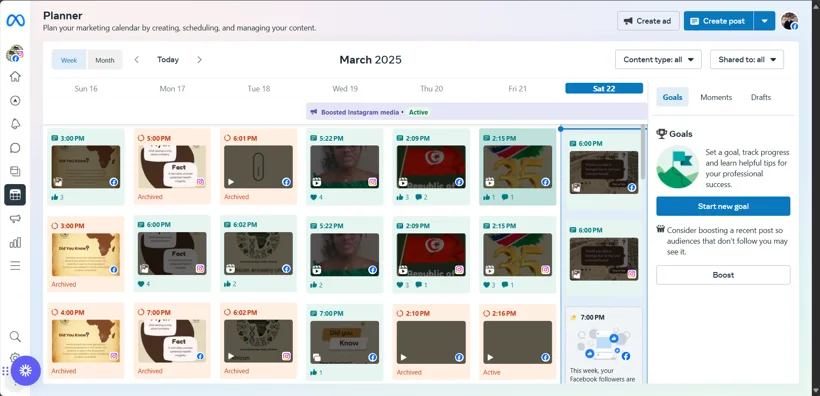Open Tue 6:02 PM Facebook post with 2 likes

coord(258,254)
